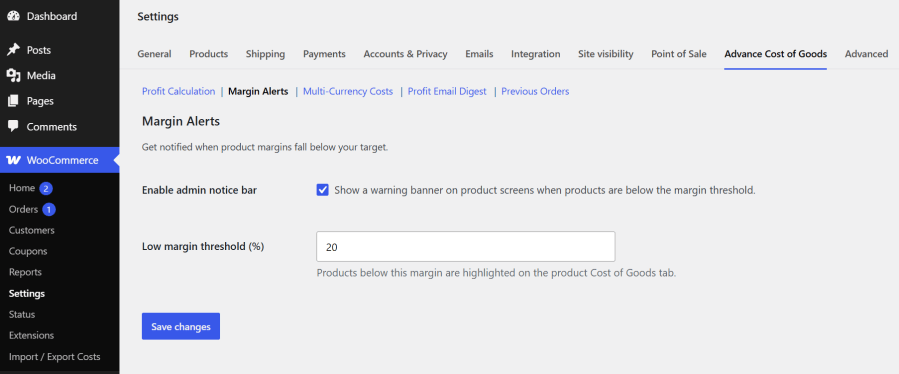Screen dimensions: 899x374
Task: Open WooCommerce Home submenu item
Action: [22, 188]
